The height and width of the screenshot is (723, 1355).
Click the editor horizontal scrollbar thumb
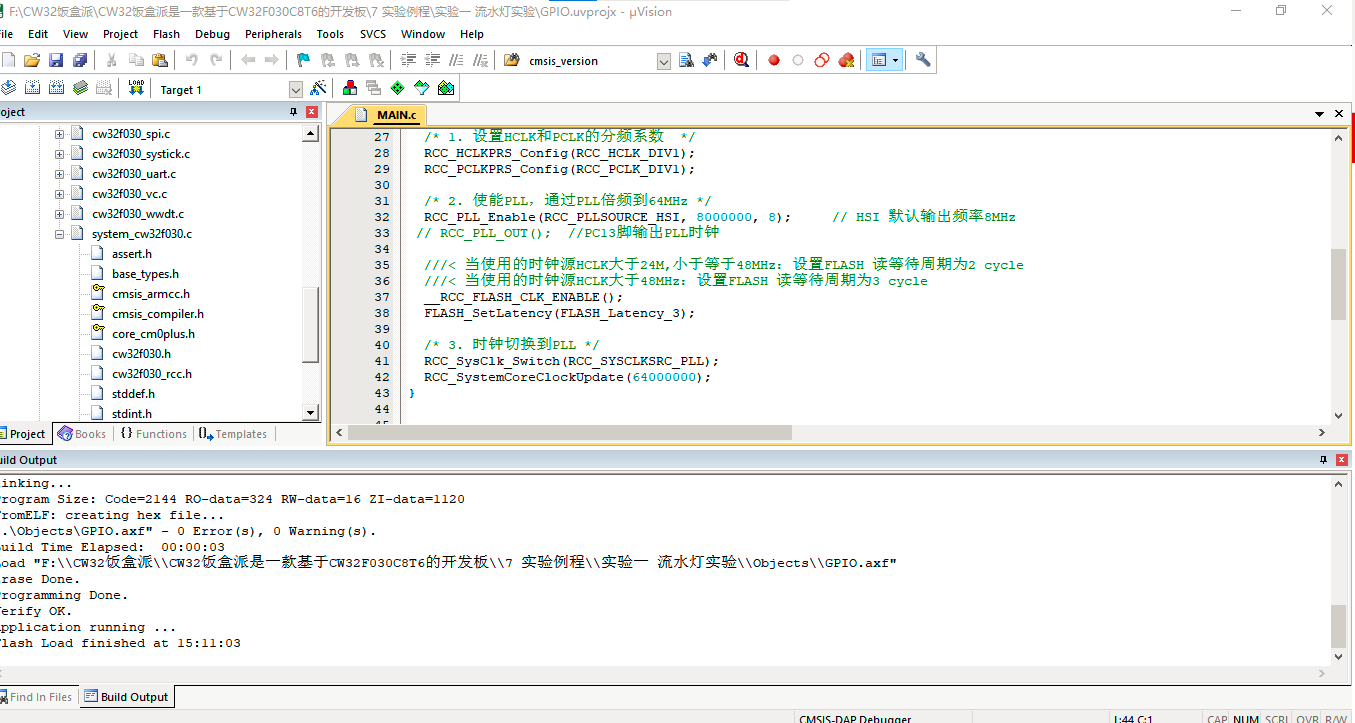pyautogui.click(x=569, y=433)
